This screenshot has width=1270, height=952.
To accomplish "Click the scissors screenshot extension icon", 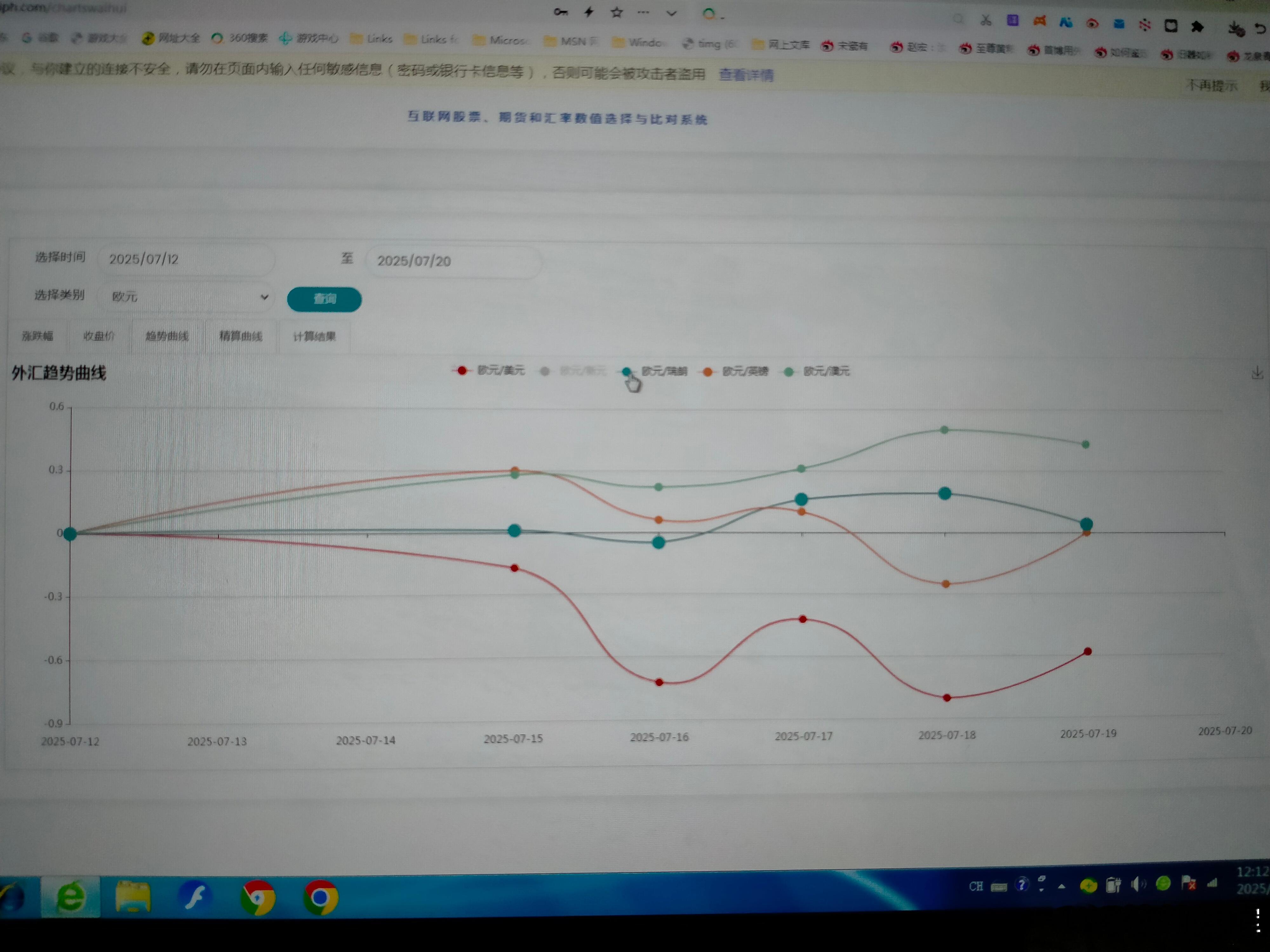I will pyautogui.click(x=986, y=20).
